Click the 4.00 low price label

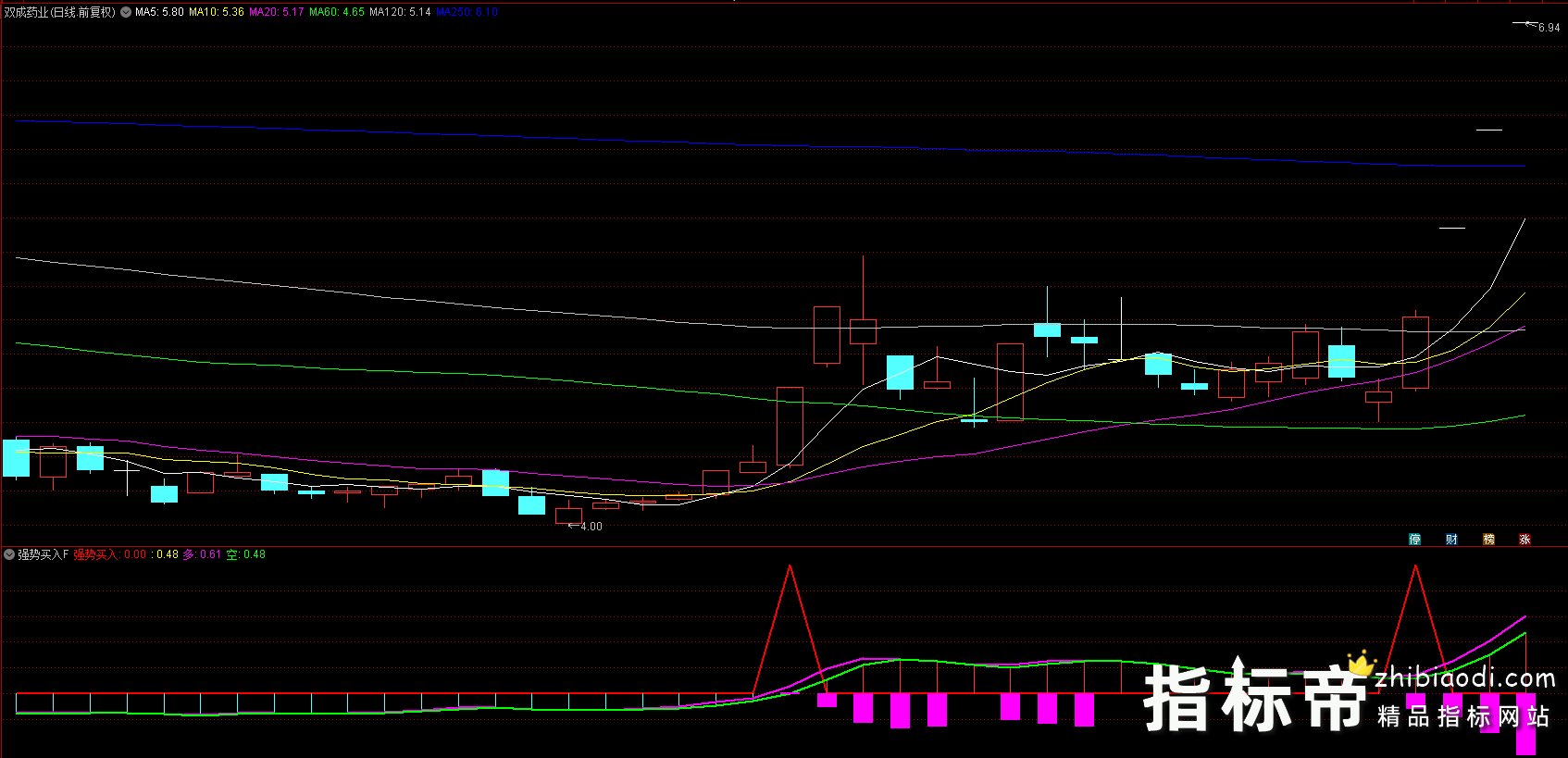[x=591, y=527]
